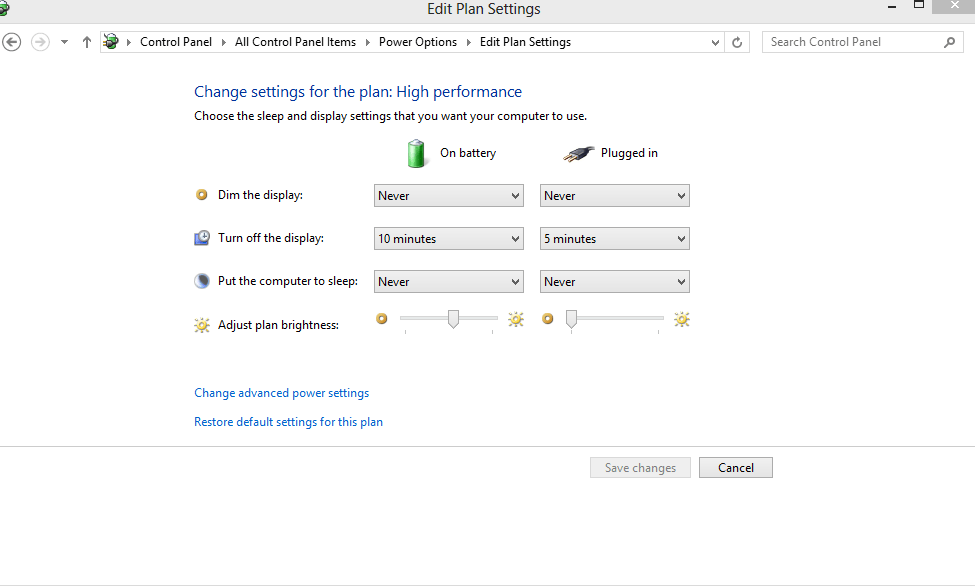975x586 pixels.
Task: Open Put the computer to sleep battery dropdown
Action: 448,282
